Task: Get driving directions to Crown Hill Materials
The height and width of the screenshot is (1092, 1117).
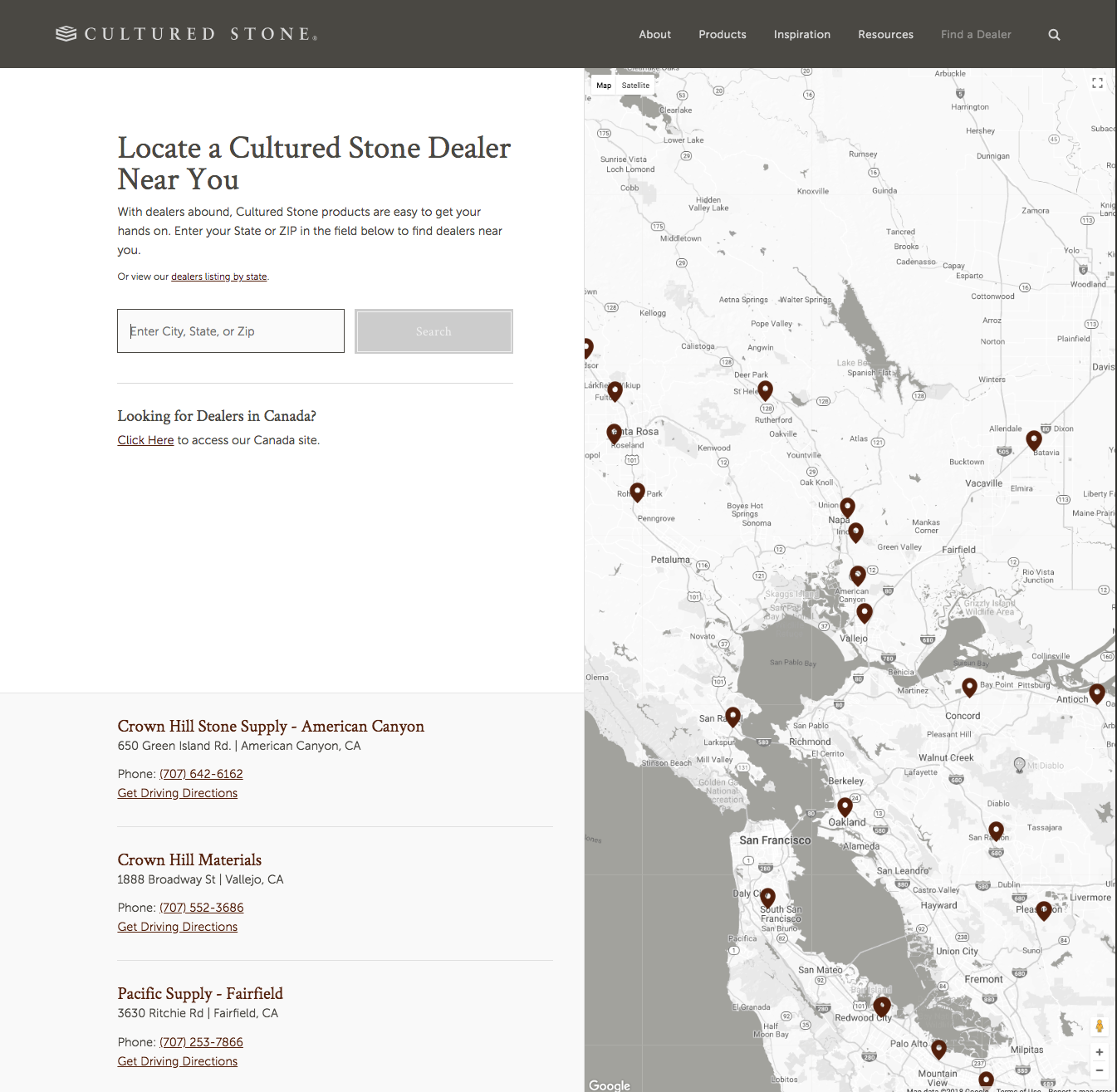Action: click(178, 927)
